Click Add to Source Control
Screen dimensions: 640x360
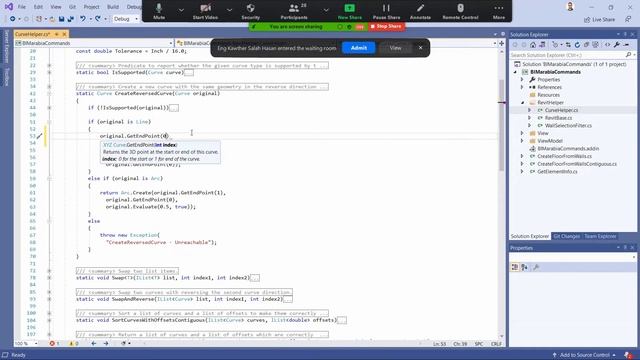pos(584,355)
